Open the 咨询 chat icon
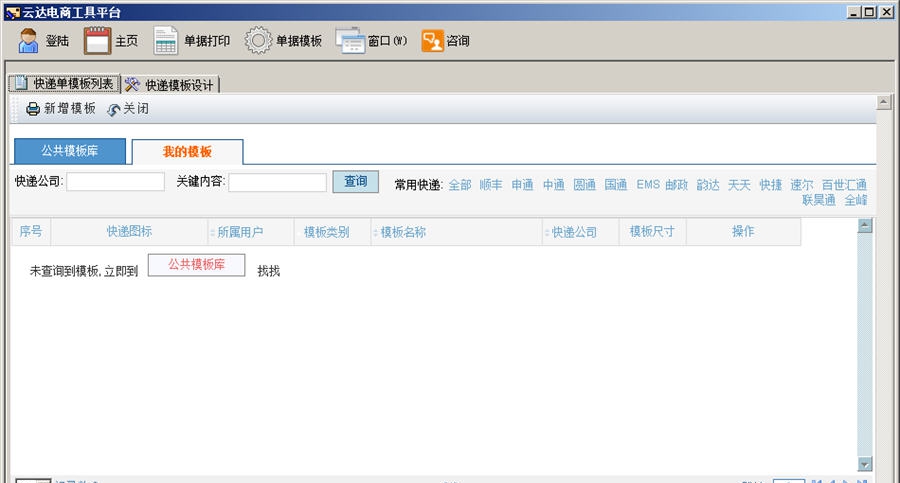Viewport: 900px width, 483px height. [432, 41]
